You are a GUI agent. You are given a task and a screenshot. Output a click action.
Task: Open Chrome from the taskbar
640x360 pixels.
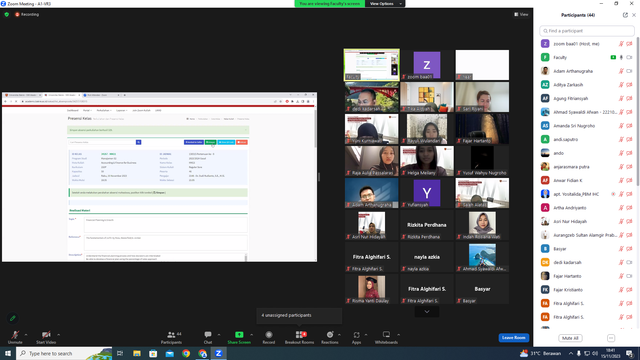186,353
